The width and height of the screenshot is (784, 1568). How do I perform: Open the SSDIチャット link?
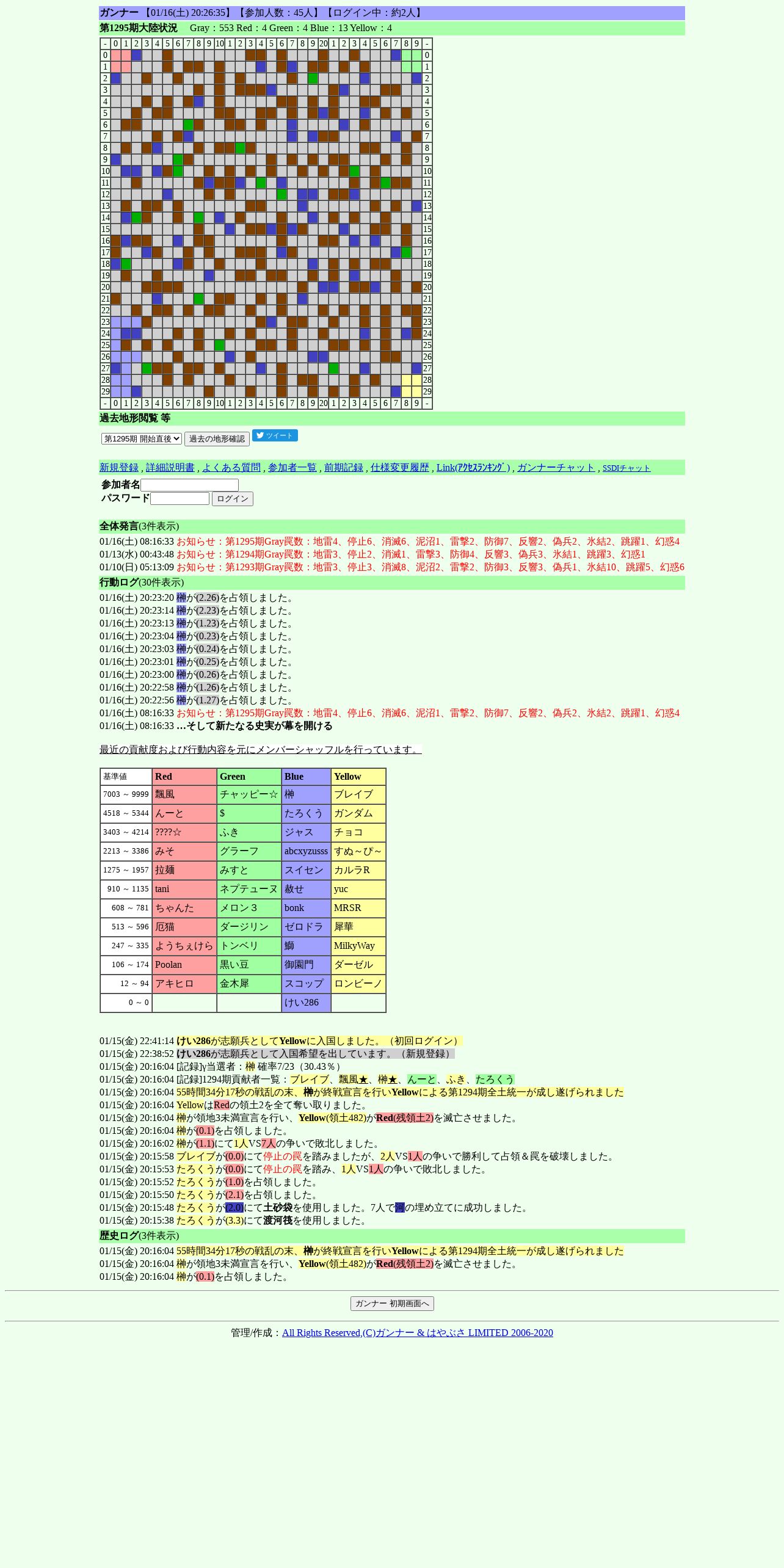tap(626, 468)
